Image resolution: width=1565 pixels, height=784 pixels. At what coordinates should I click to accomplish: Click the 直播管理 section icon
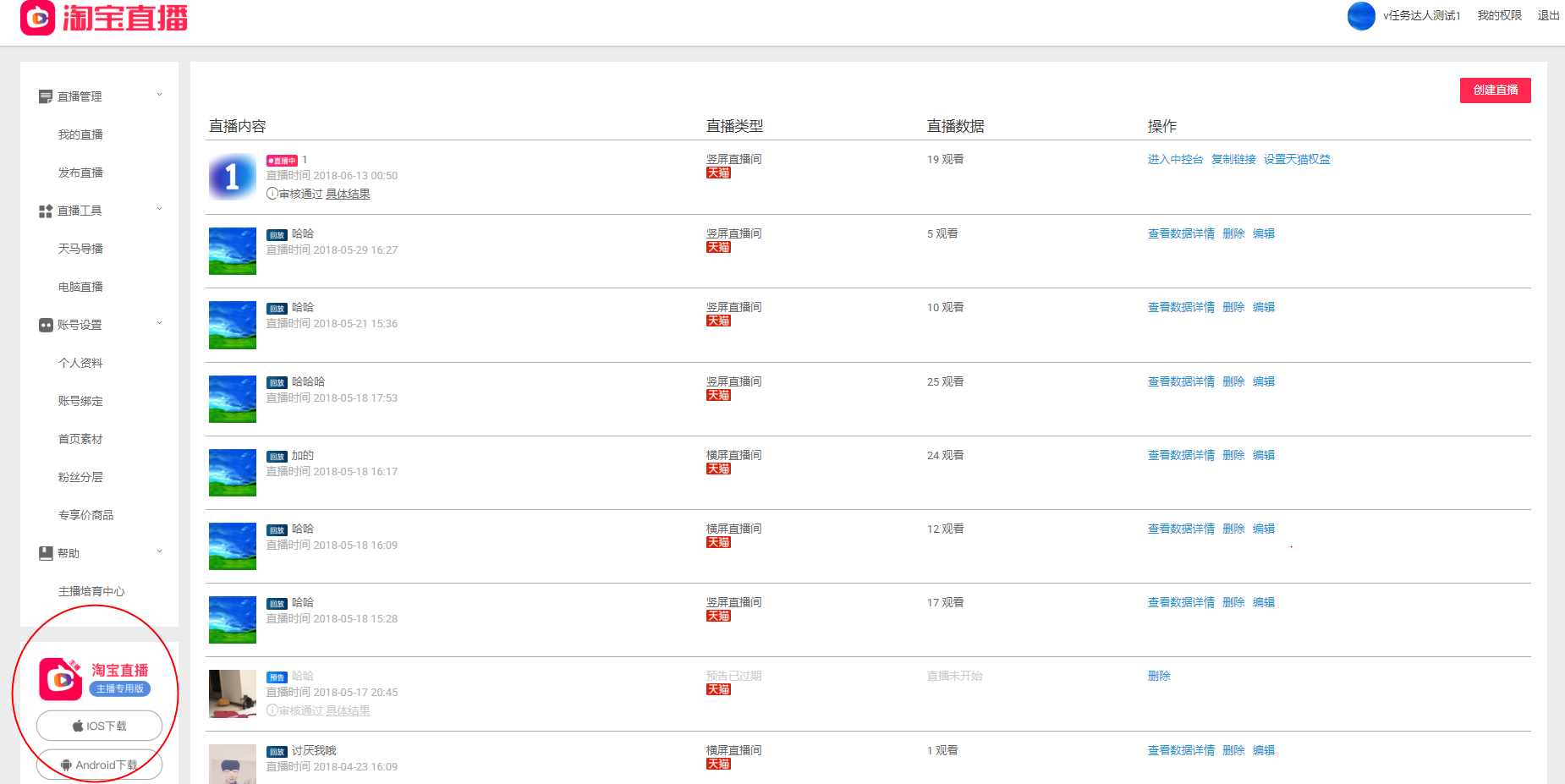coord(46,96)
